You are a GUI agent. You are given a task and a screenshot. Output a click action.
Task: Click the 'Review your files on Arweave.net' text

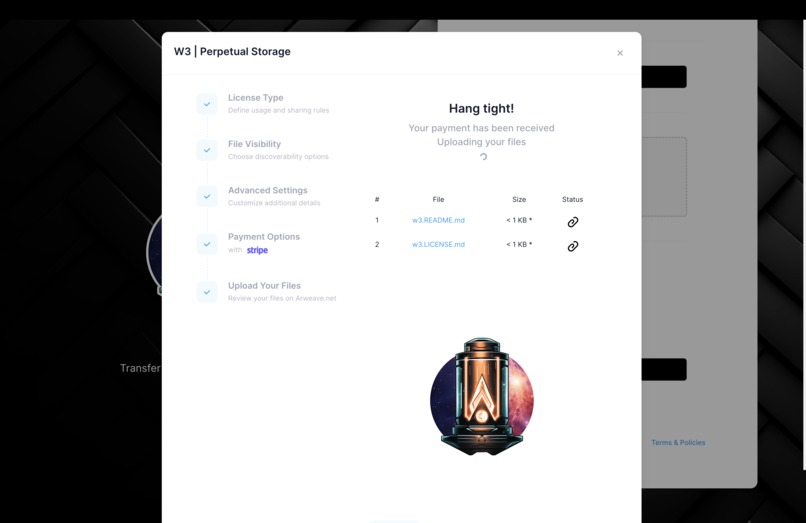pyautogui.click(x=282, y=298)
